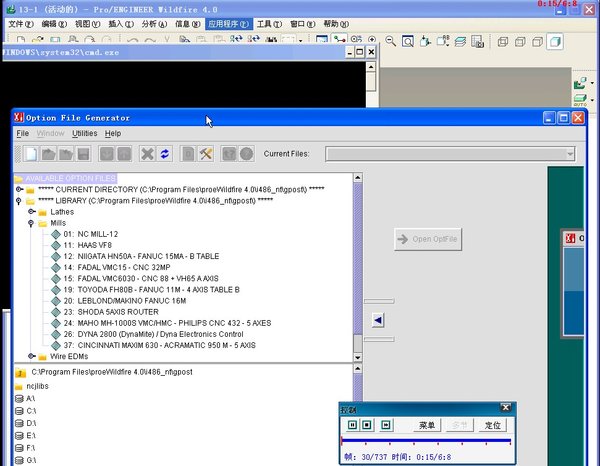Image resolution: width=600 pixels, height=466 pixels.
Task: Stop playback in the control panel
Action: [x=367, y=425]
